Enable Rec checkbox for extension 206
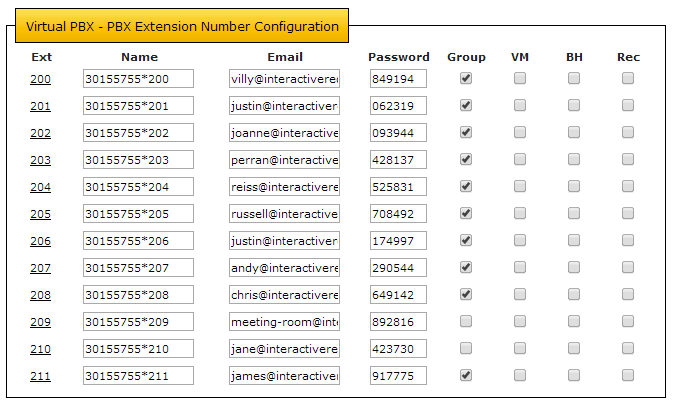Viewport: 677px width, 407px height. pyautogui.click(x=628, y=240)
